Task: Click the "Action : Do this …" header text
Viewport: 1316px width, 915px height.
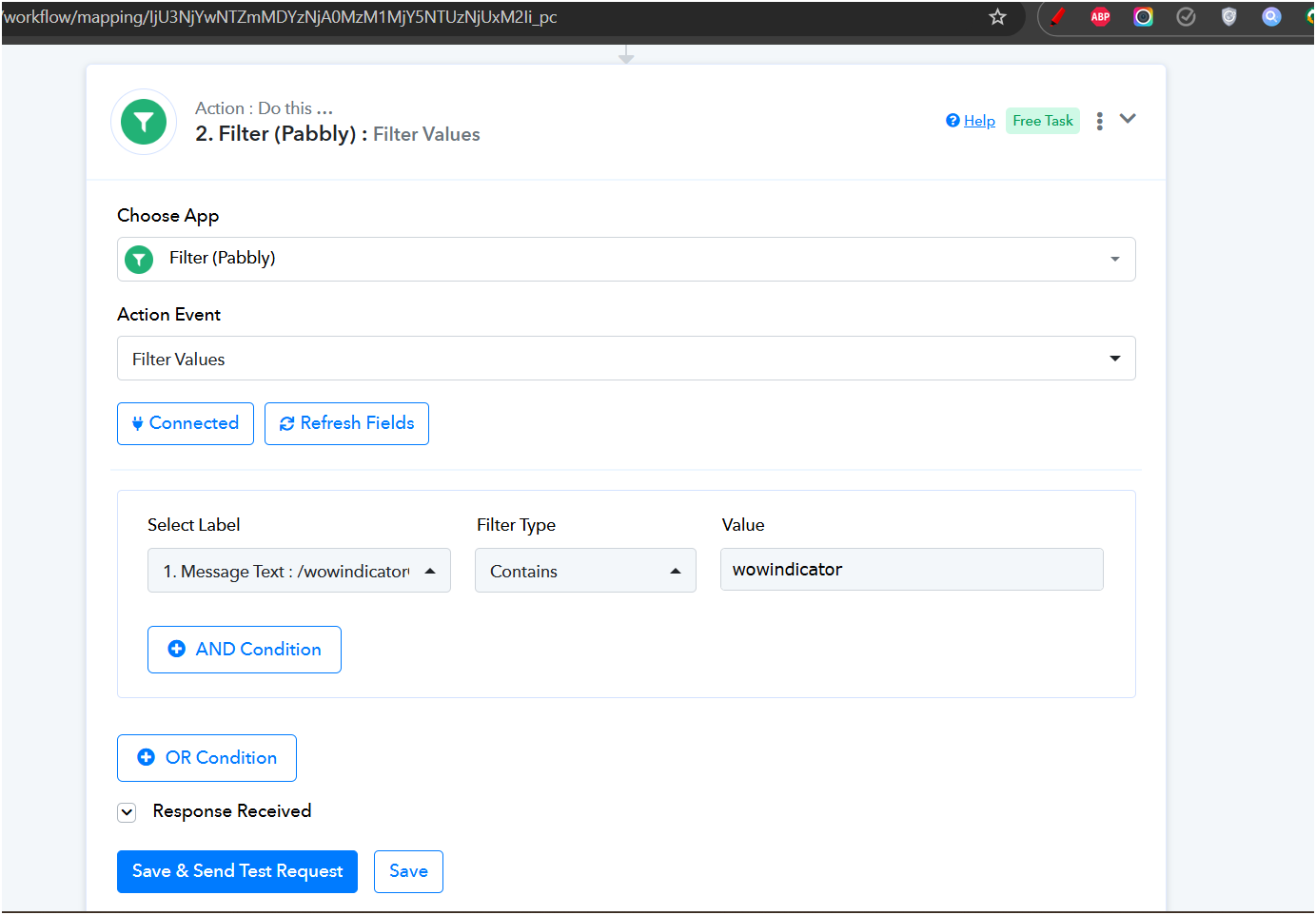Action: (x=264, y=108)
